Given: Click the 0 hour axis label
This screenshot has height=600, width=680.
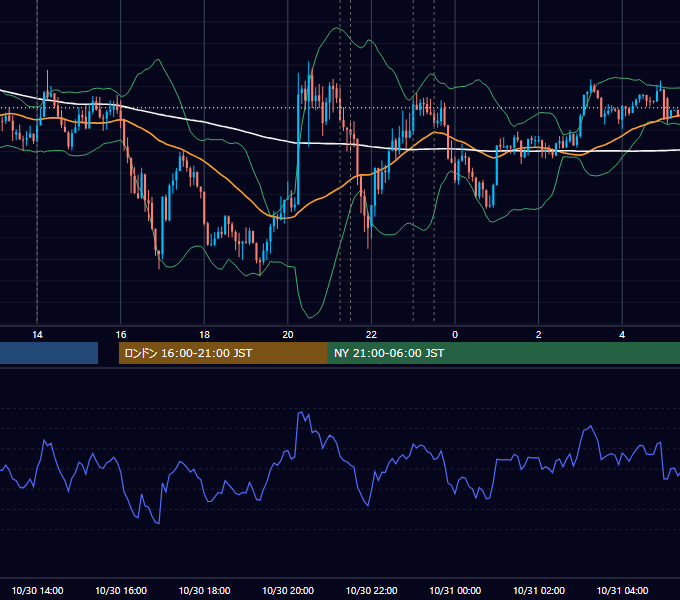Looking at the screenshot, I should coord(455,335).
